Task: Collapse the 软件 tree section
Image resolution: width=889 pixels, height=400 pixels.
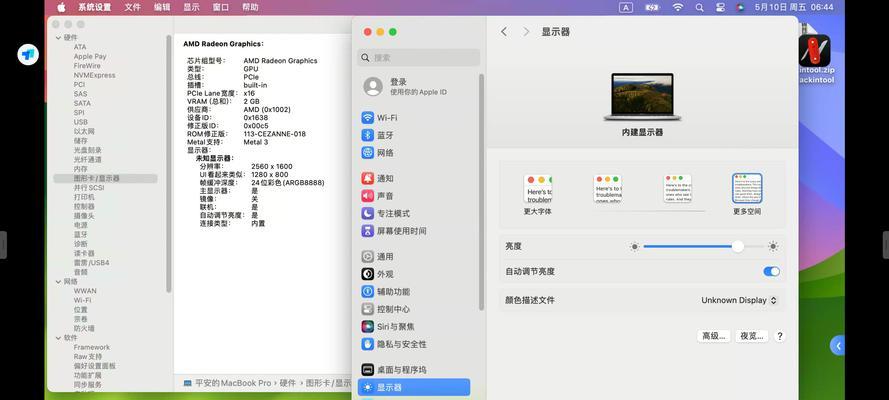Action: [x=58, y=338]
